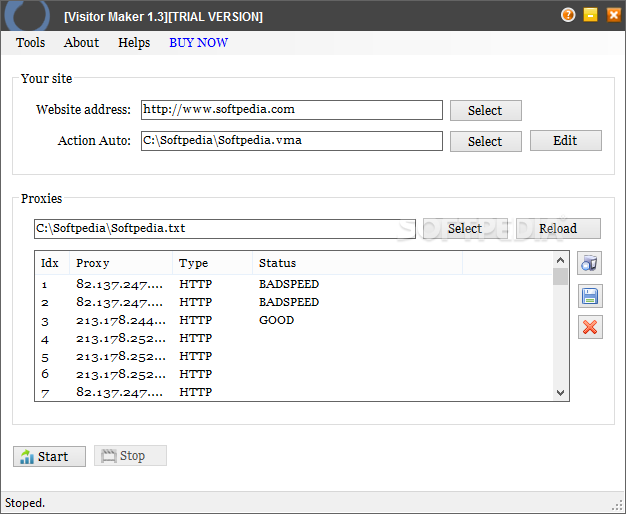Click Select for proxies file
The image size is (626, 514).
[465, 228]
